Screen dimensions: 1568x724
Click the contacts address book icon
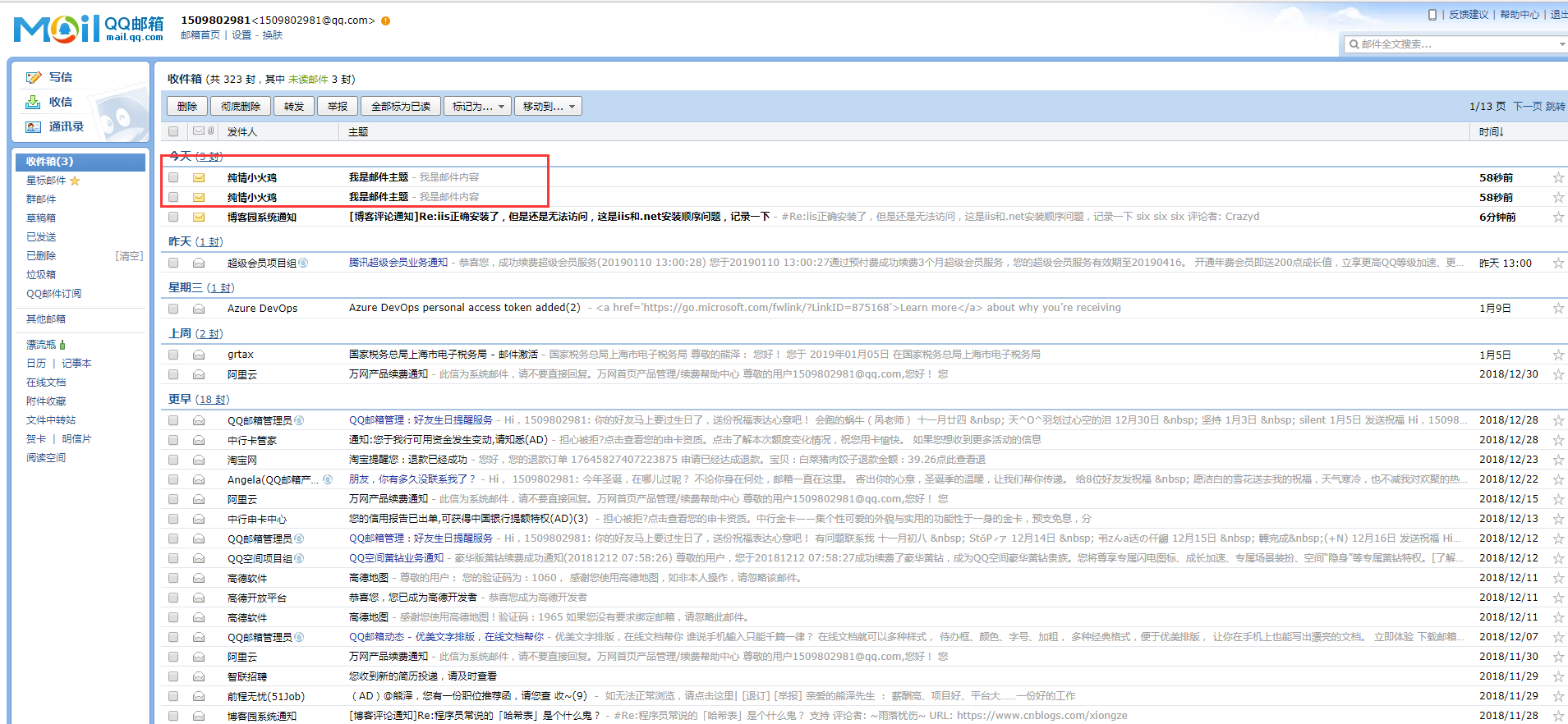pyautogui.click(x=33, y=126)
